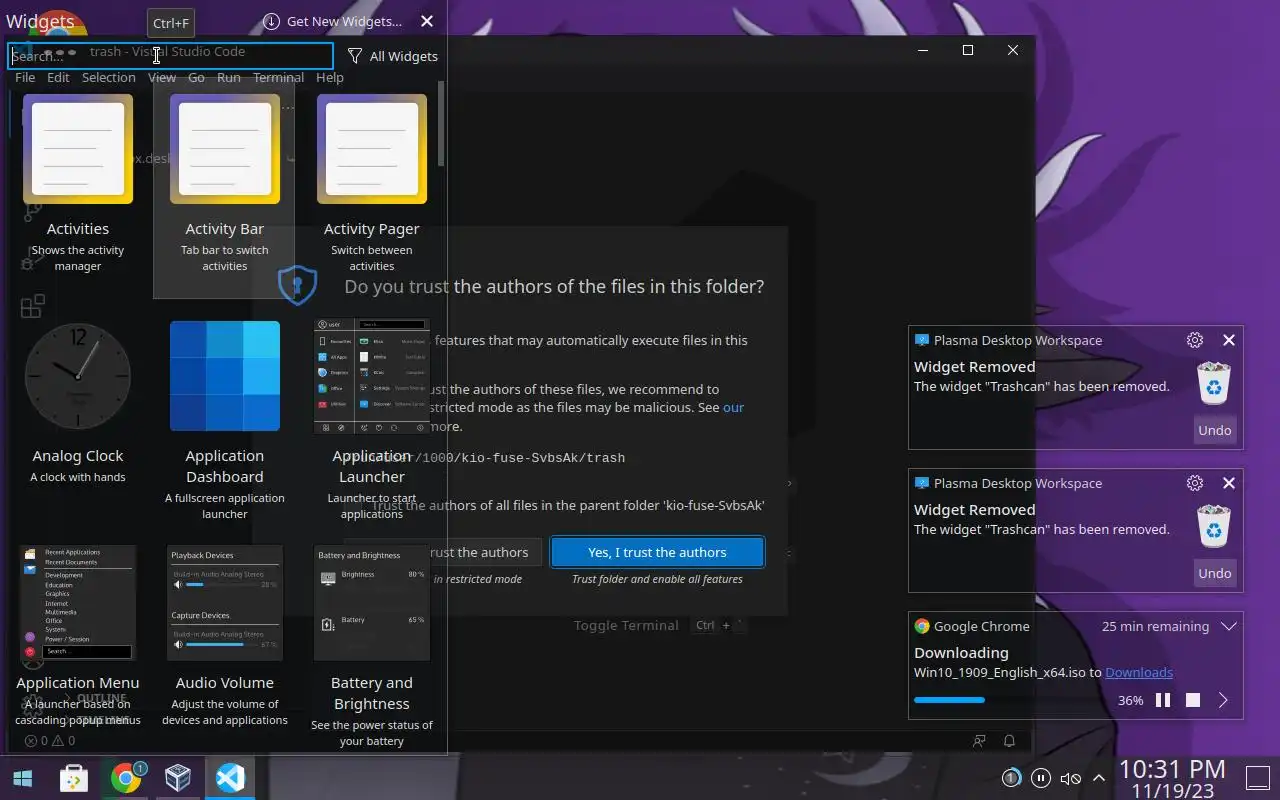Open the start menu in the taskbar
The width and height of the screenshot is (1280, 800).
click(x=22, y=778)
